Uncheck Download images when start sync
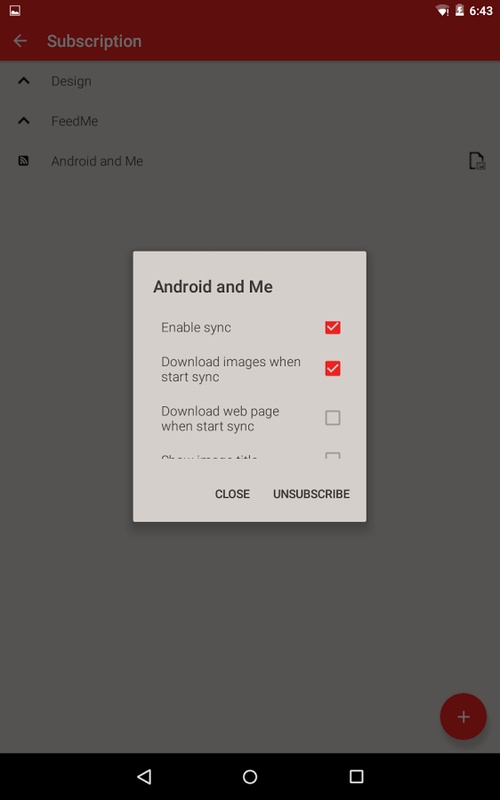 point(333,368)
